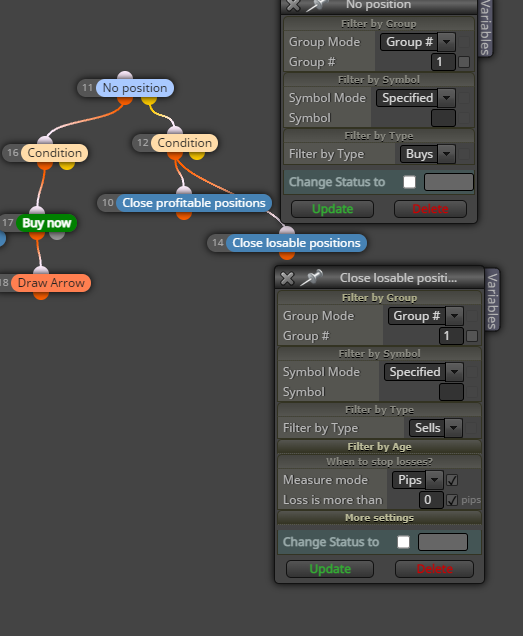The image size is (523, 636).
Task: Select the Close profitable positions block
Action: click(194, 203)
